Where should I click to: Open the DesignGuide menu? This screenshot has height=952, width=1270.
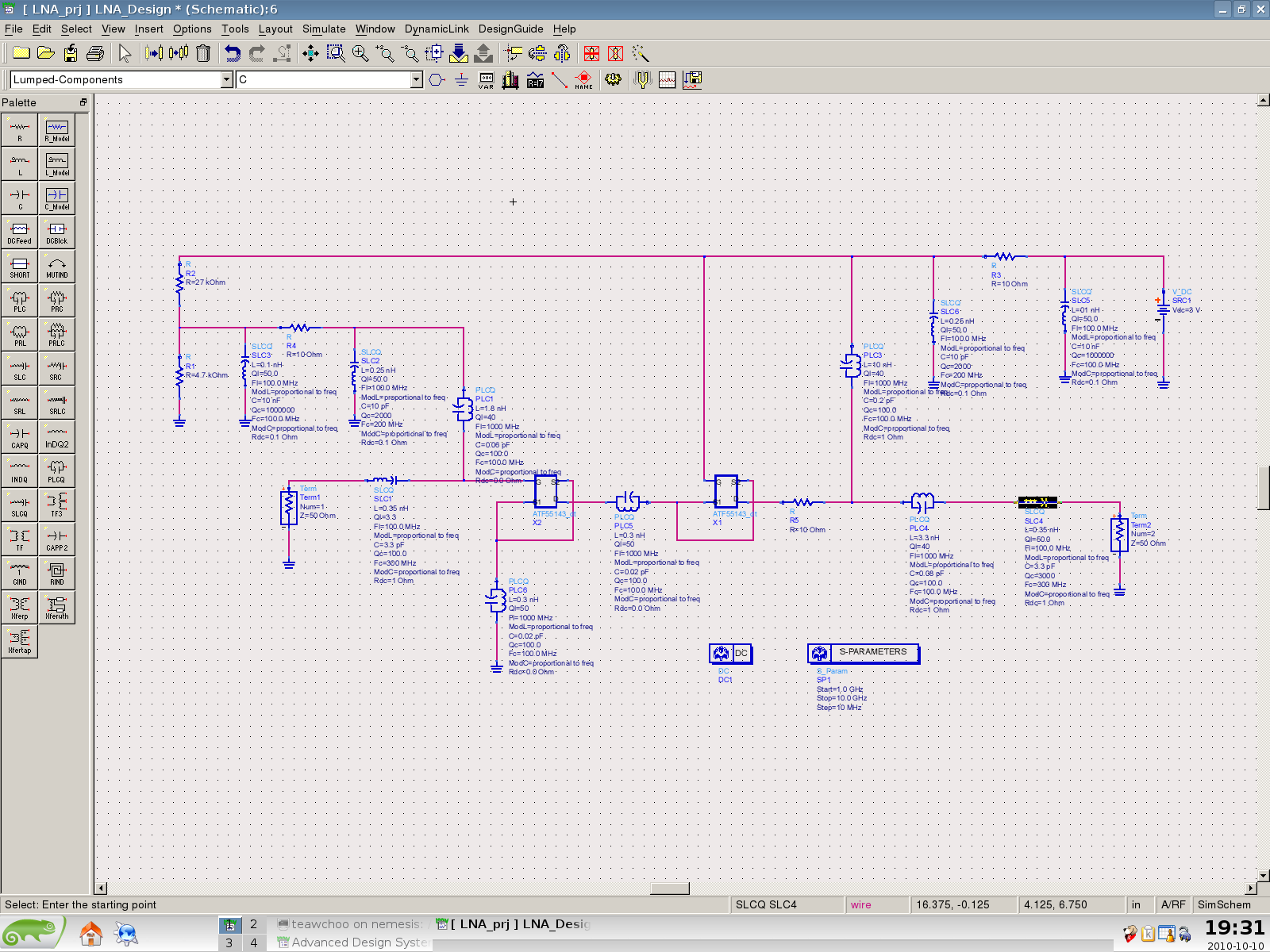pyautogui.click(x=510, y=29)
